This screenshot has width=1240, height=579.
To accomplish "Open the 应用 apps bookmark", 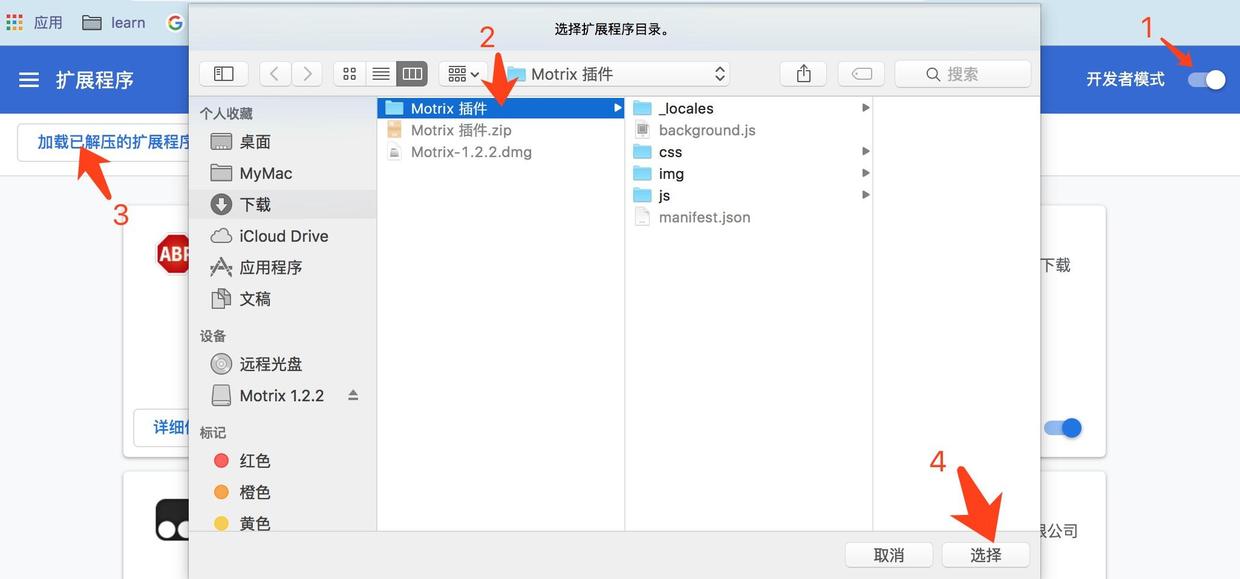I will coord(35,22).
